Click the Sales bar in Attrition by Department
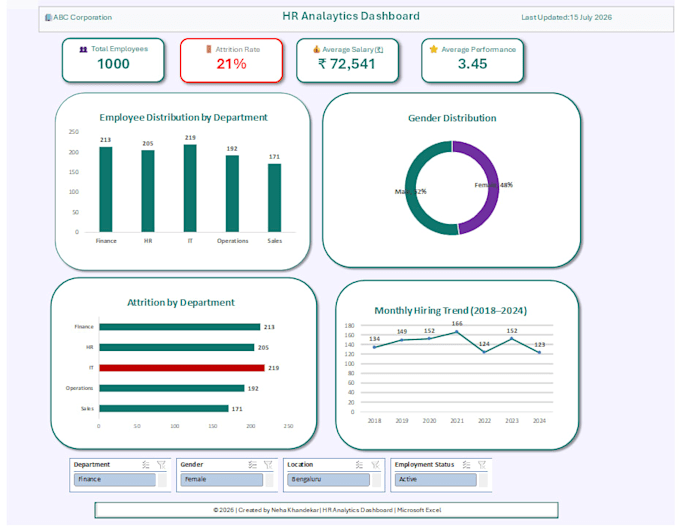Image resolution: width=680 pixels, height=526 pixels. click(x=164, y=409)
